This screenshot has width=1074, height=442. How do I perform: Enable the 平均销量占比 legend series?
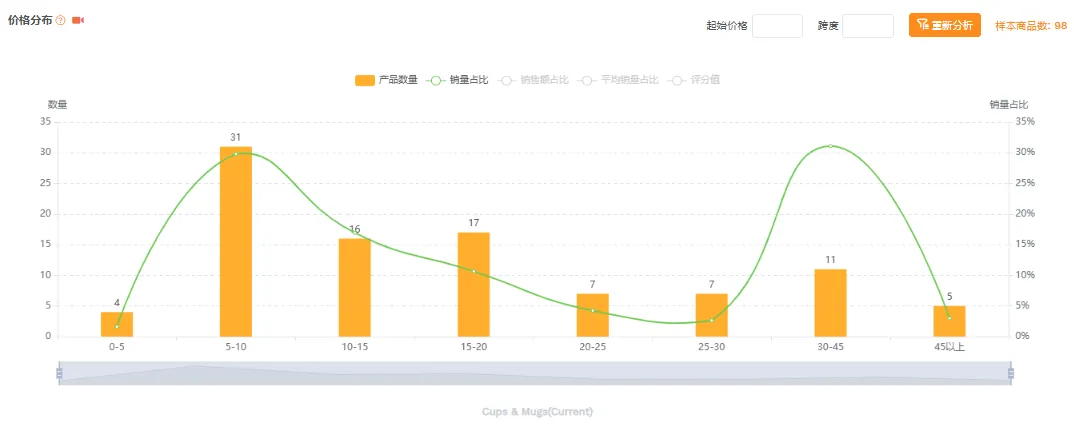click(x=618, y=80)
